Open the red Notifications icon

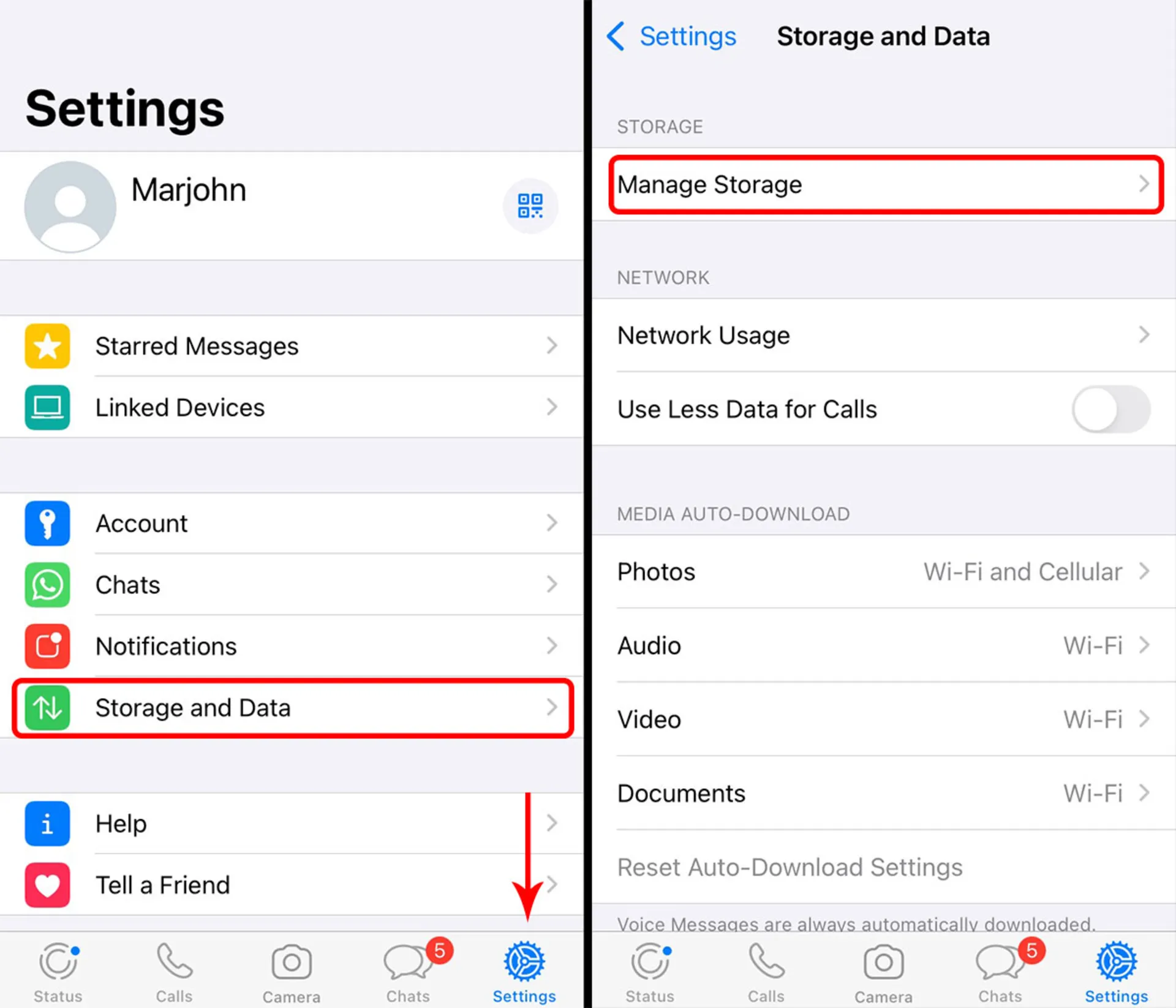pos(47,646)
